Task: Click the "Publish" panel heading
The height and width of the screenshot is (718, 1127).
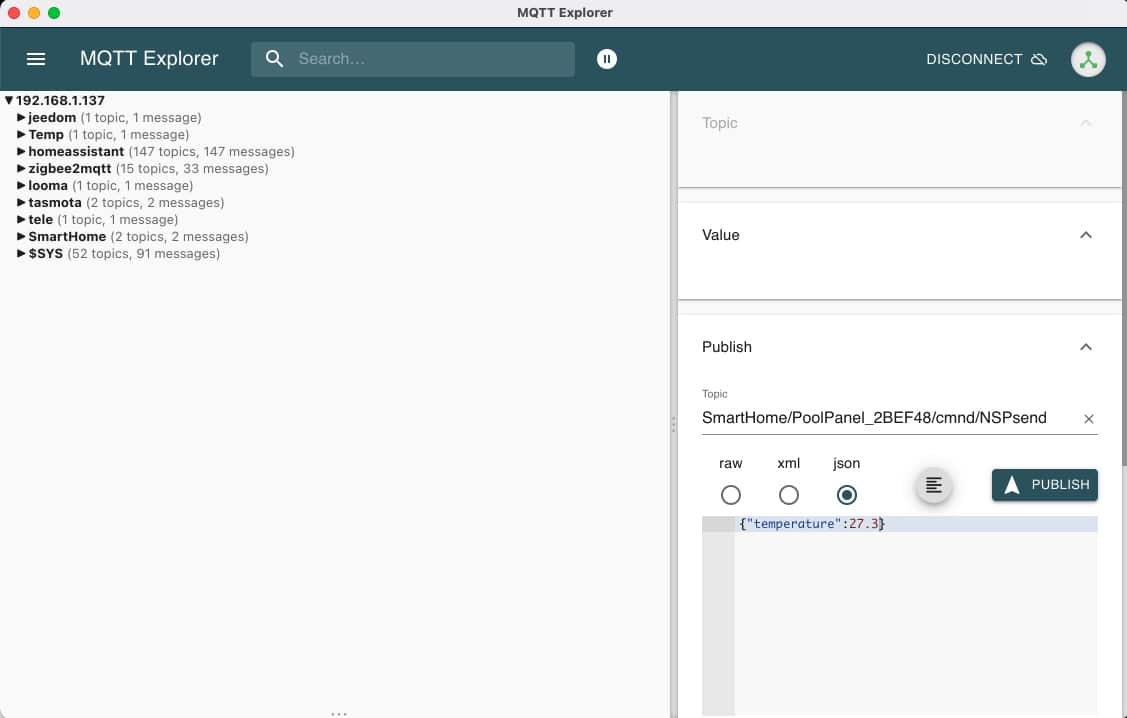Action: [x=727, y=347]
